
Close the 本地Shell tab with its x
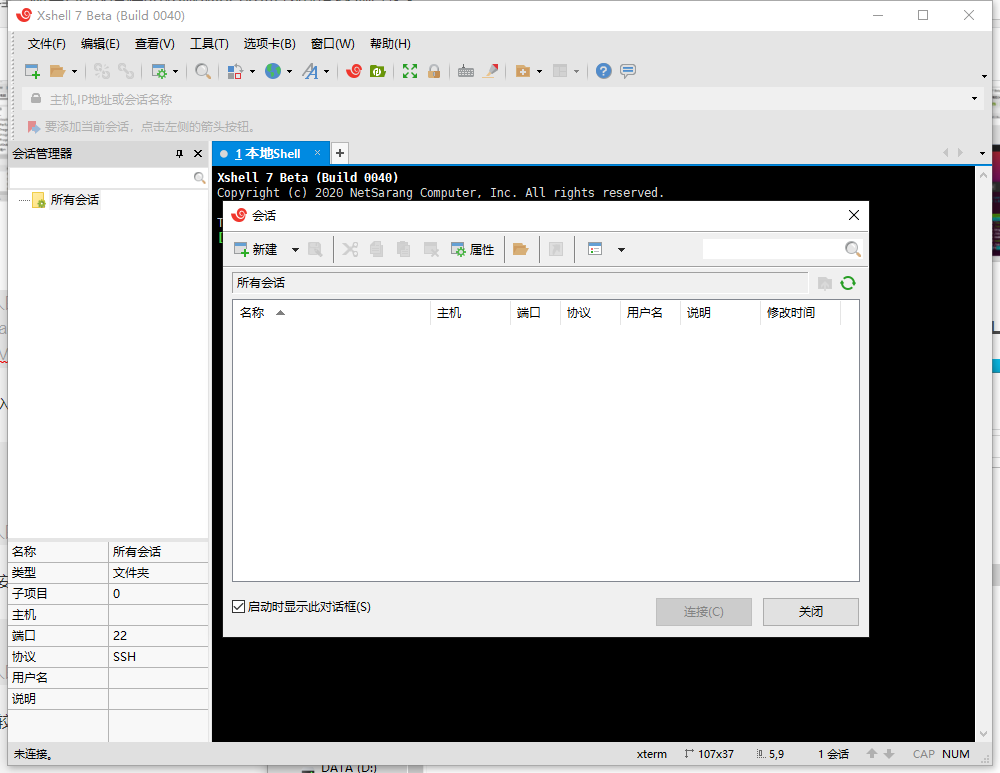(317, 152)
